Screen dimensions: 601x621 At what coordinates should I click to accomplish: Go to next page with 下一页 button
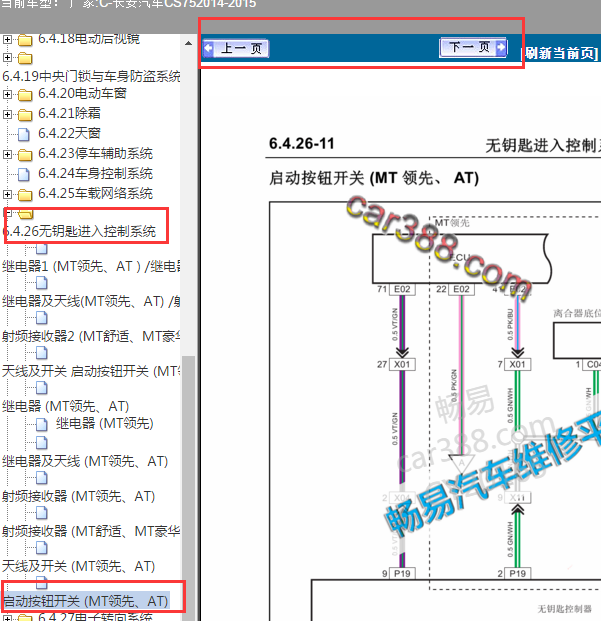pos(473,48)
